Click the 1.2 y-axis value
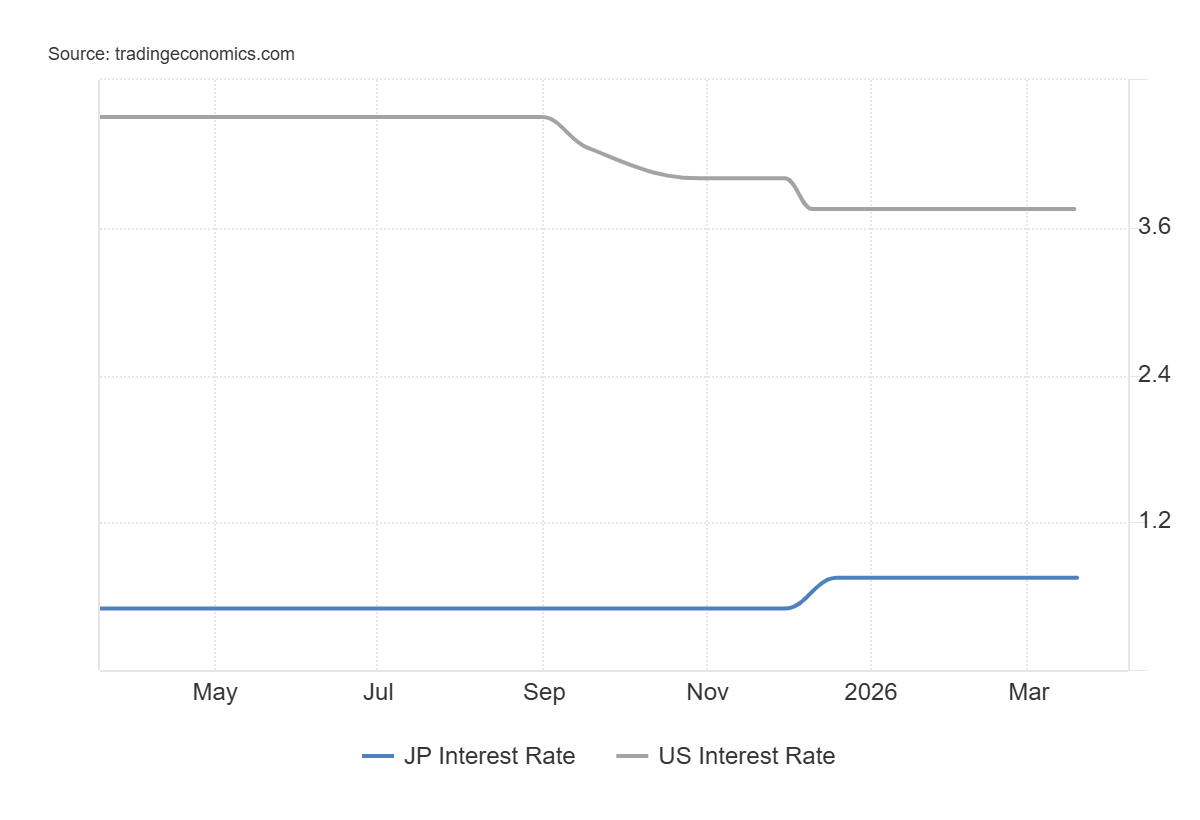 click(x=1154, y=522)
